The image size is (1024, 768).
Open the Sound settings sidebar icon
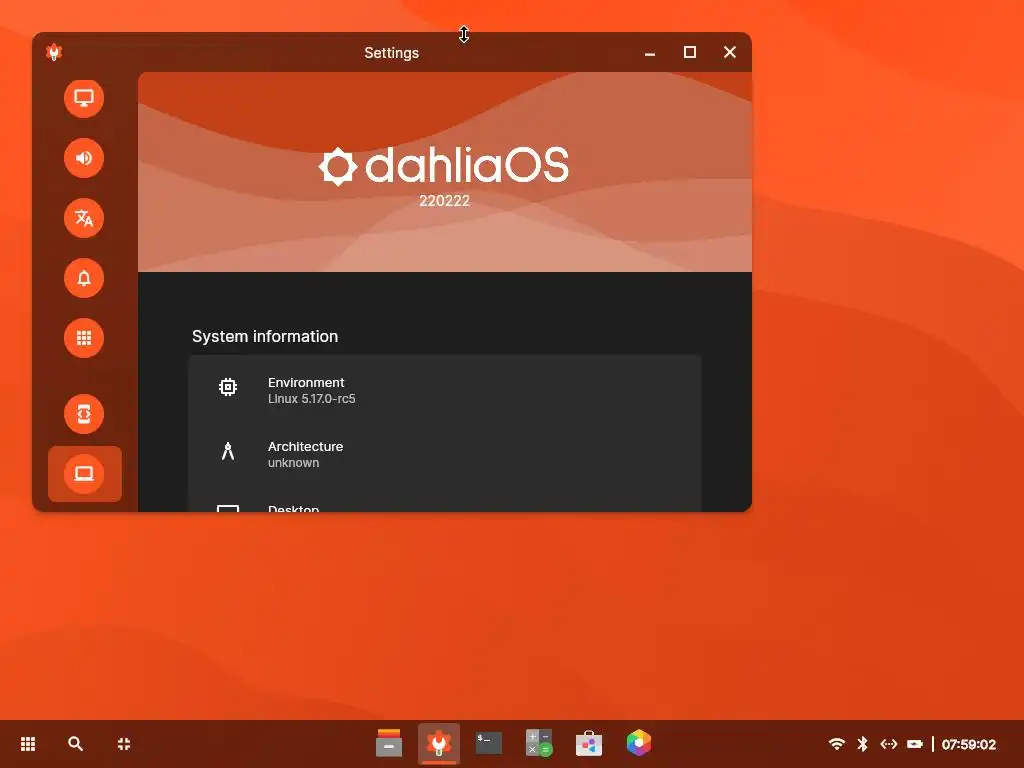84,158
